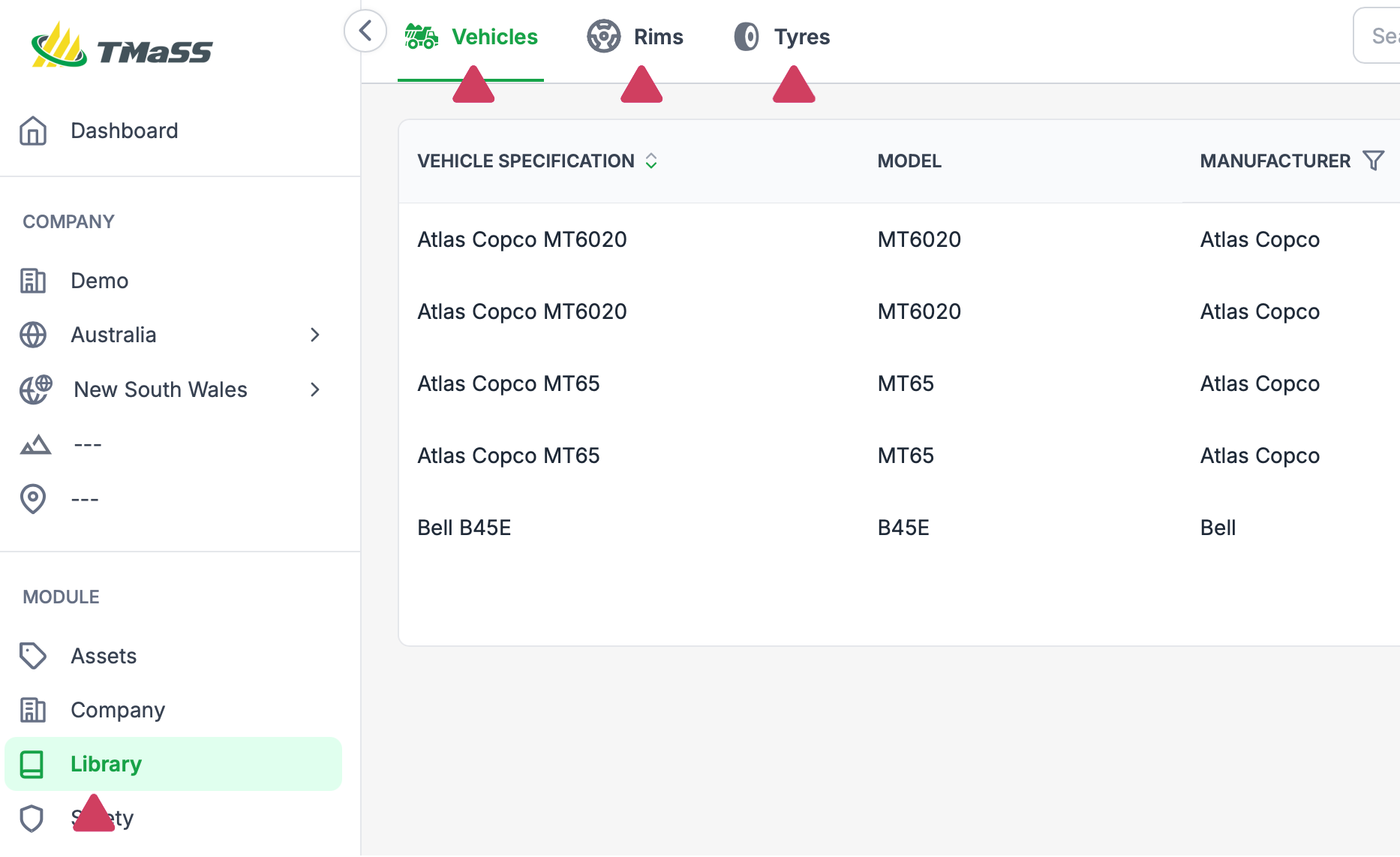Click the Demo company building icon
Image resolution: width=1400 pixels, height=857 pixels.
pos(33,281)
